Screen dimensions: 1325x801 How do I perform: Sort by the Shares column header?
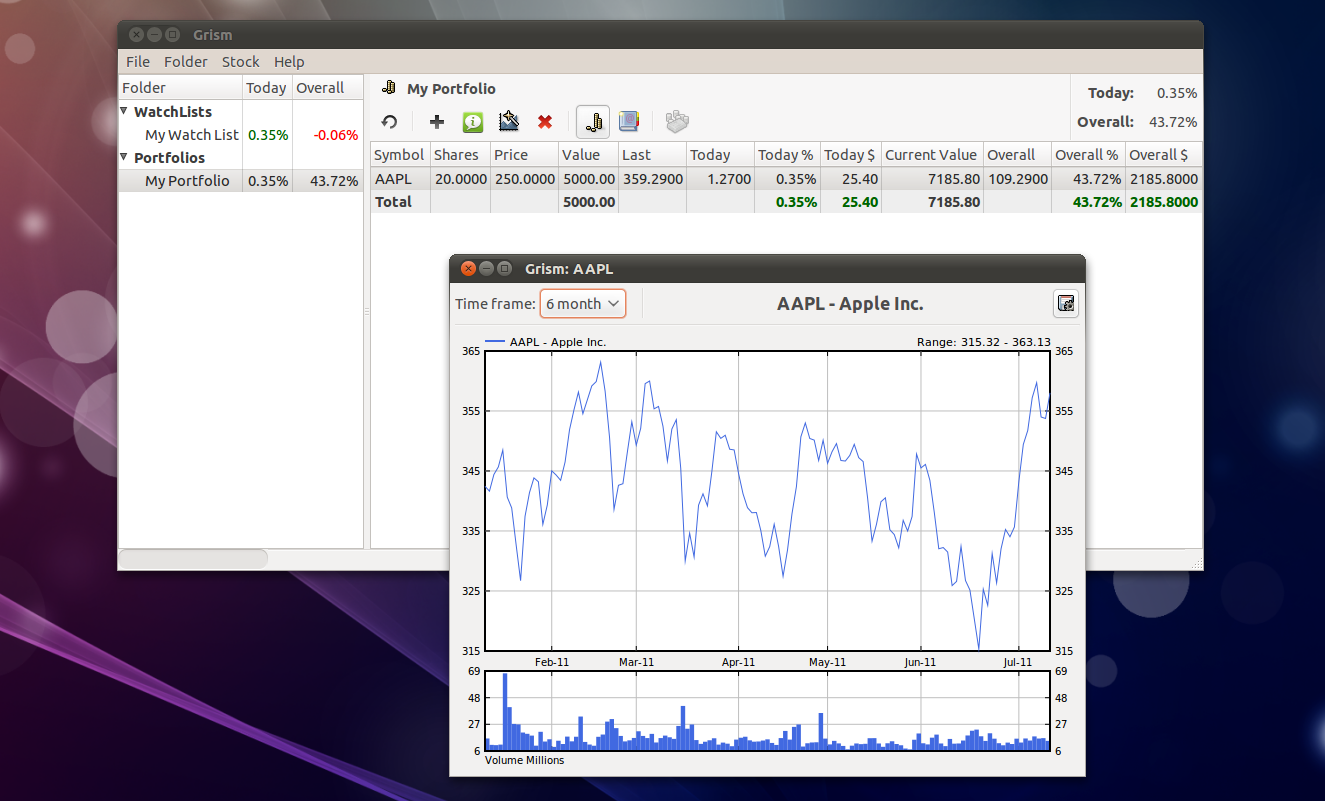click(x=460, y=155)
